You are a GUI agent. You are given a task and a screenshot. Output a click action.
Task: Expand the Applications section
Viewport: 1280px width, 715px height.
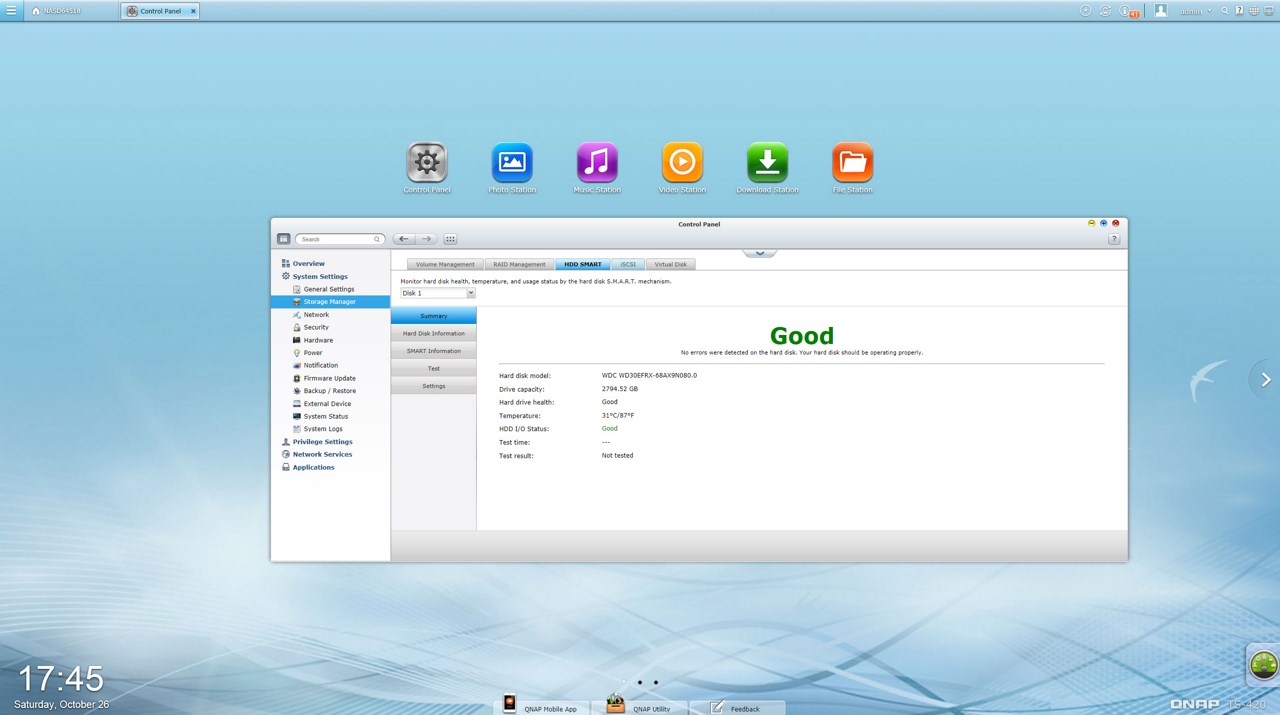(308, 467)
